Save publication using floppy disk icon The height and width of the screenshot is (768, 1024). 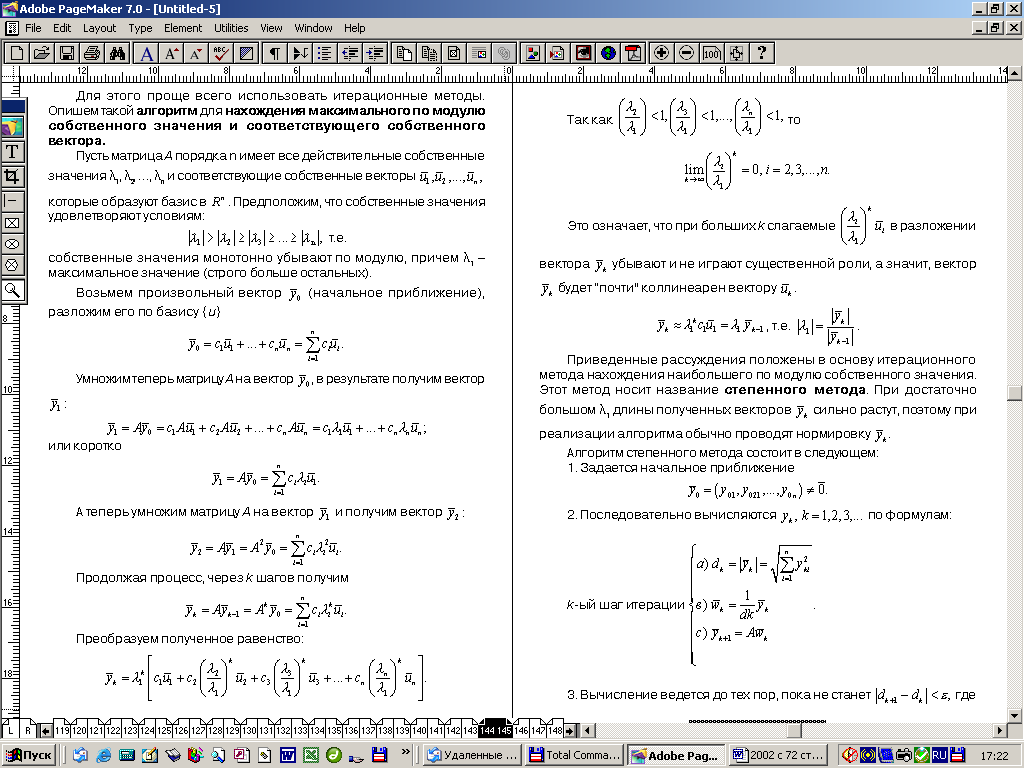point(67,53)
